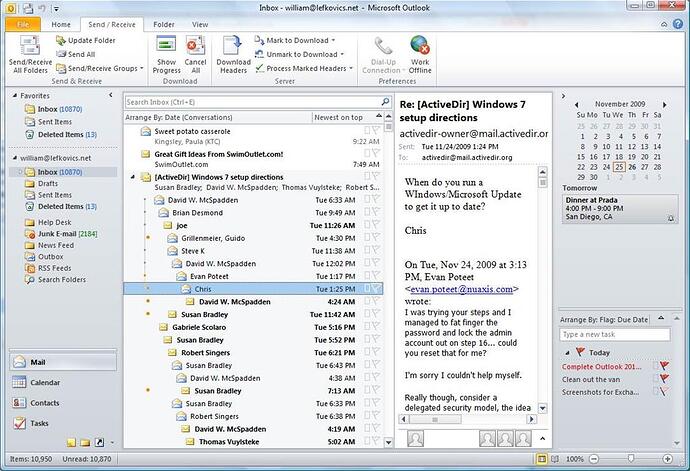Click Arrange By: Flag: Due Date header

[x=604, y=320]
